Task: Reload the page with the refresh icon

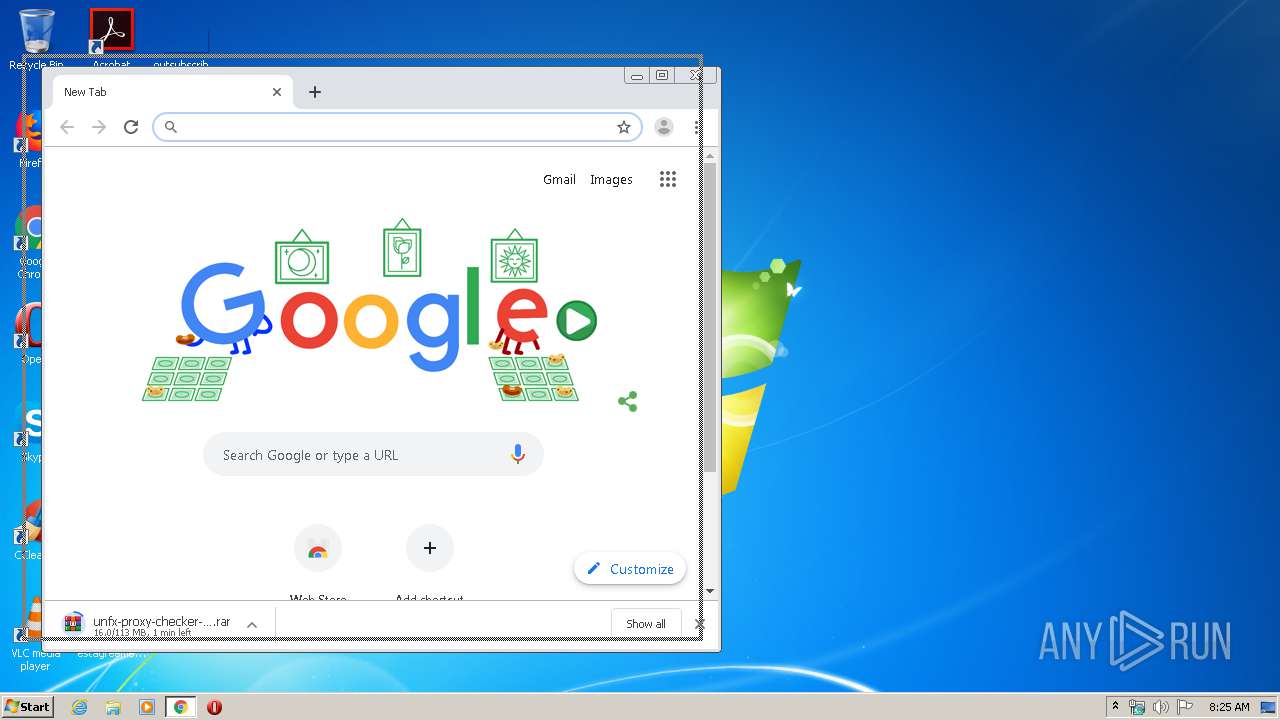Action: coord(131,127)
